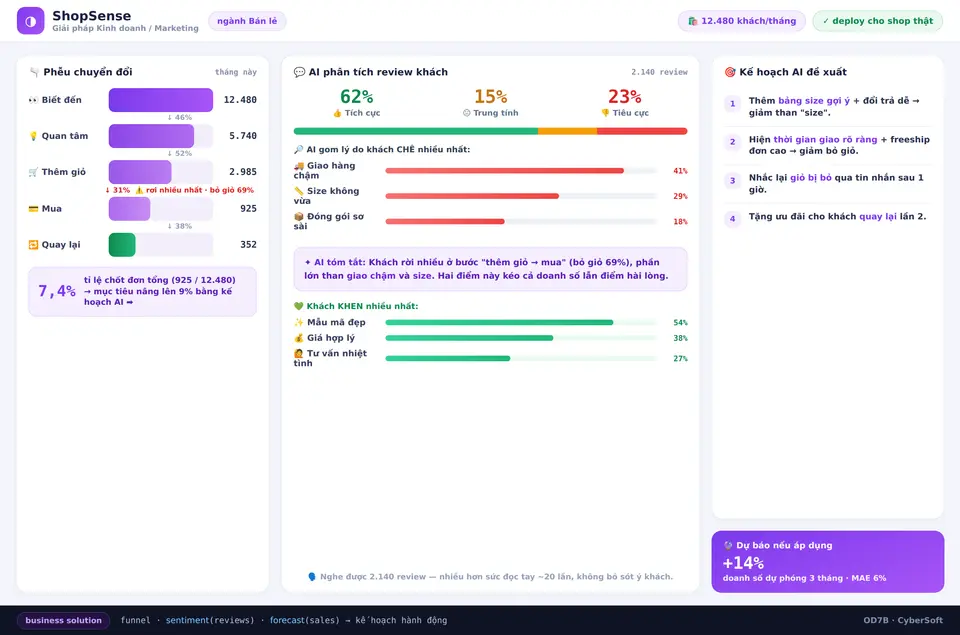Click the target icon beside Kế hoạch AI đề xuất
Screen dimensions: 960x635
pyautogui.click(x=730, y=72)
